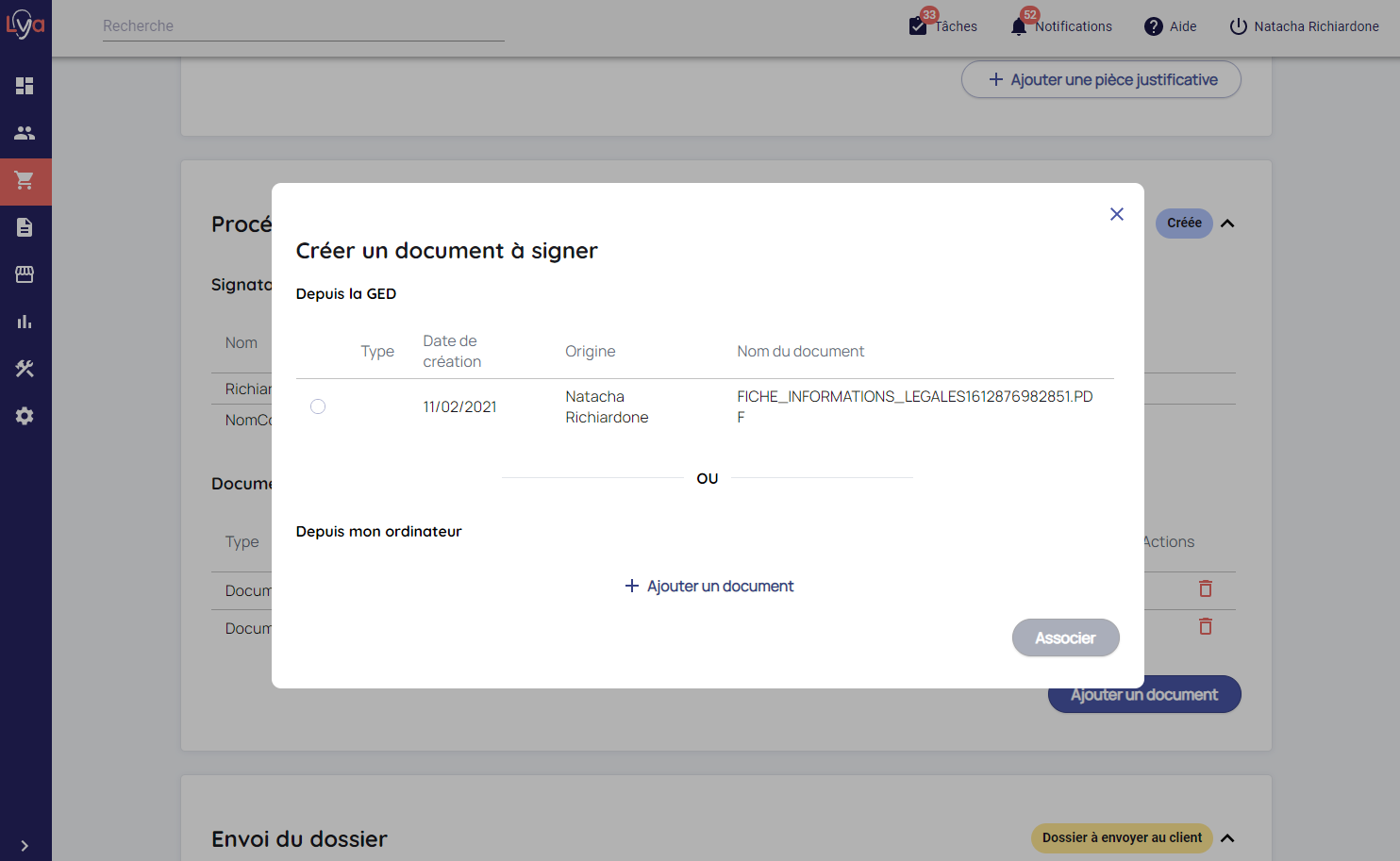Open the contacts people icon in sidebar
Viewport: 1400px width, 861px height.
25,133
